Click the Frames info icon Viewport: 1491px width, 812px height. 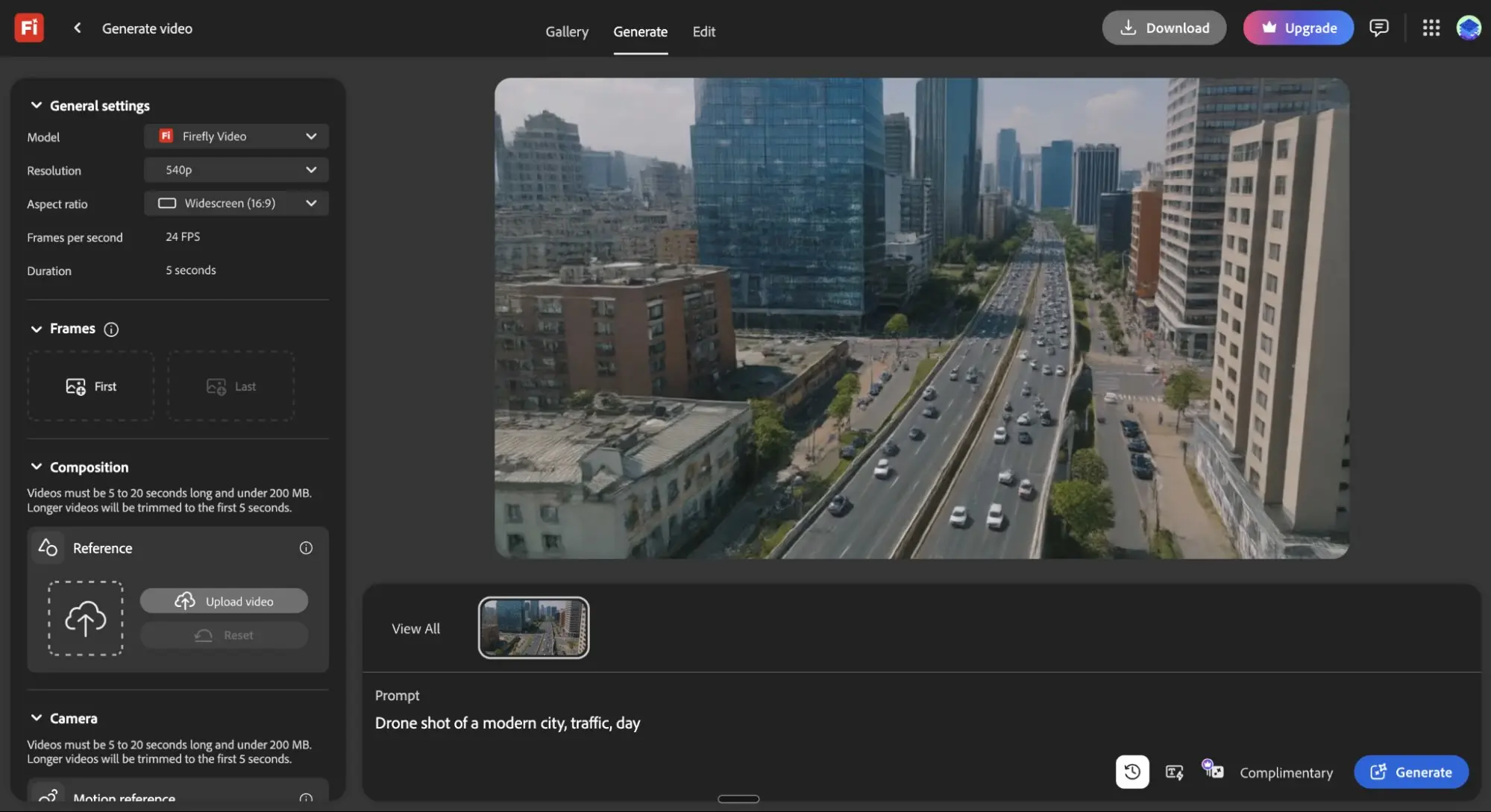tap(111, 329)
